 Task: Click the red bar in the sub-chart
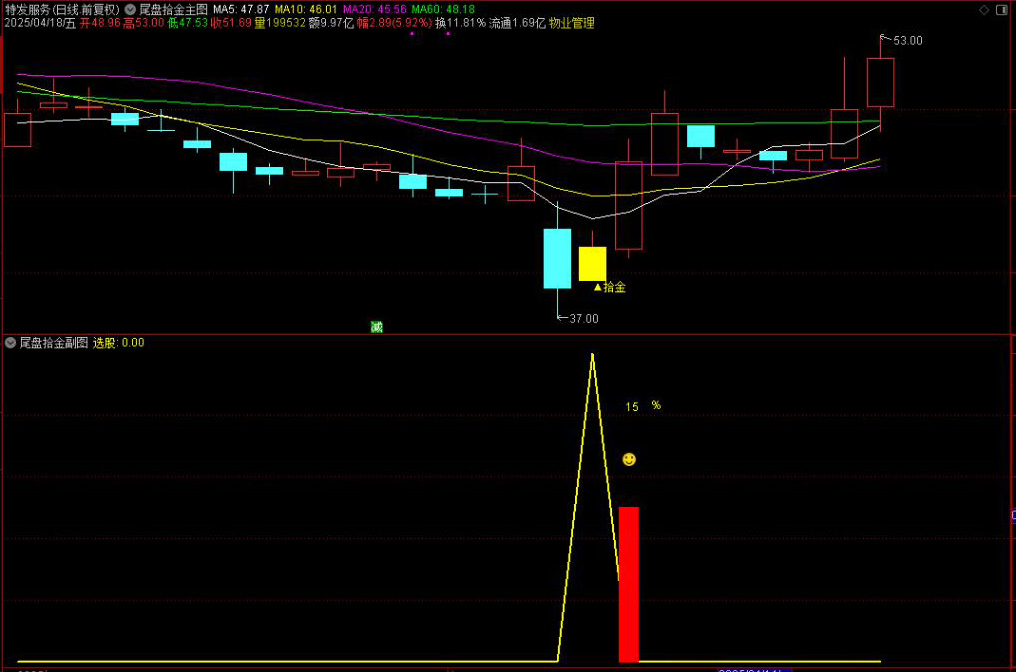tap(628, 583)
